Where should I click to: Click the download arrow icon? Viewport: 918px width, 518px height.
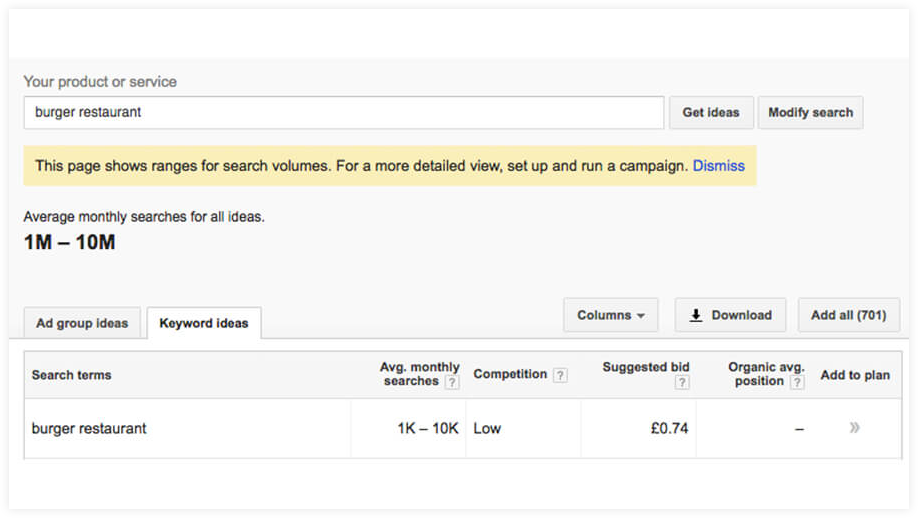pos(696,315)
